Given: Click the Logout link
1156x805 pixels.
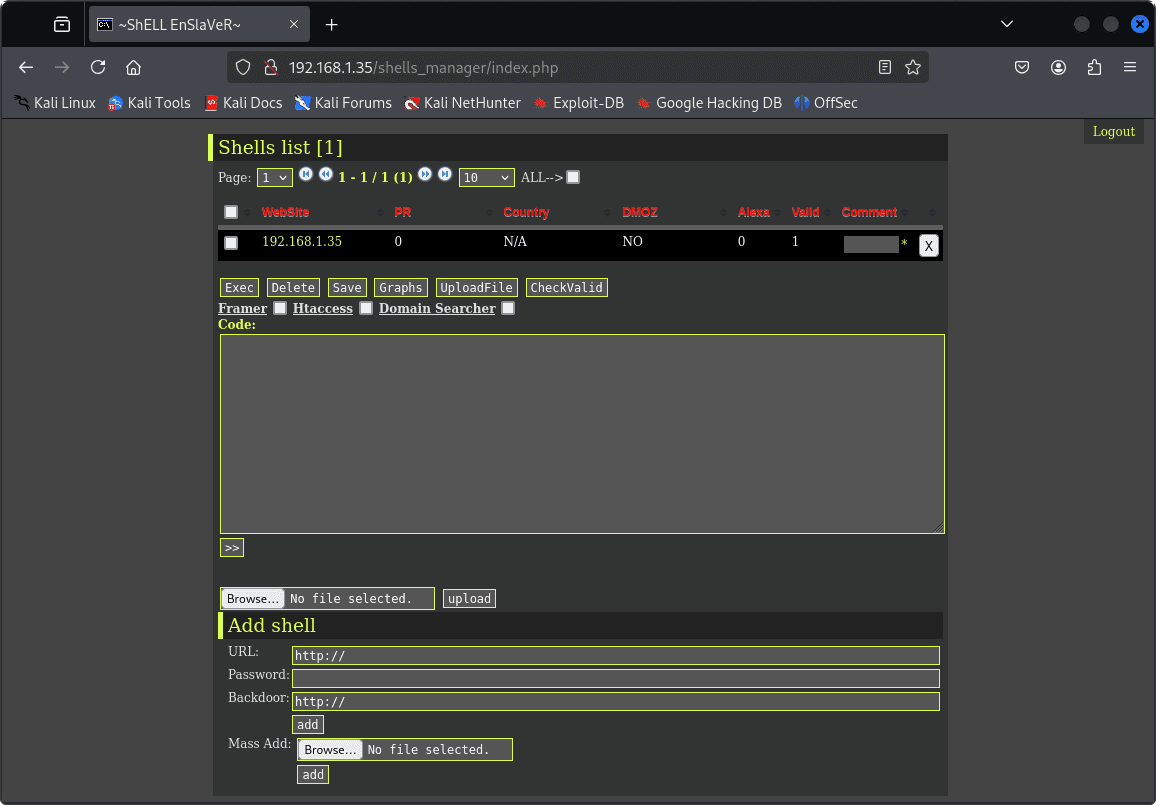Looking at the screenshot, I should pos(1113,131).
